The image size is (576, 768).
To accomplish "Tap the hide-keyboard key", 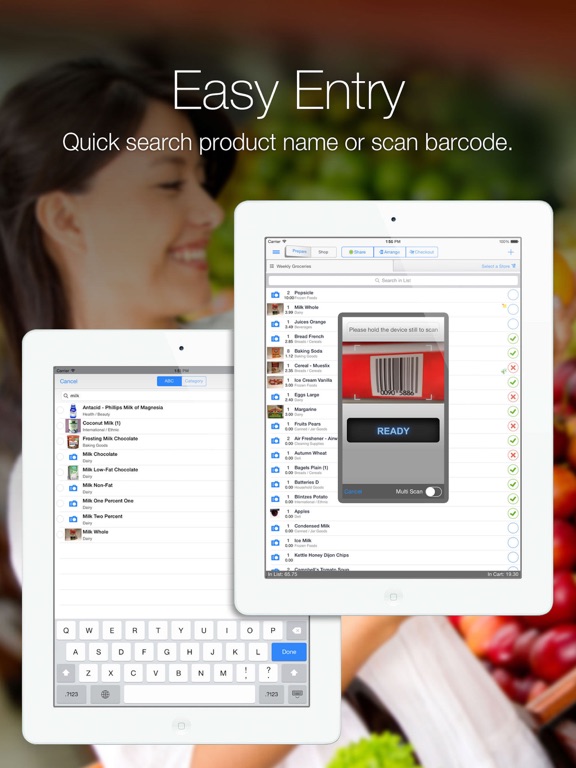I will click(297, 694).
